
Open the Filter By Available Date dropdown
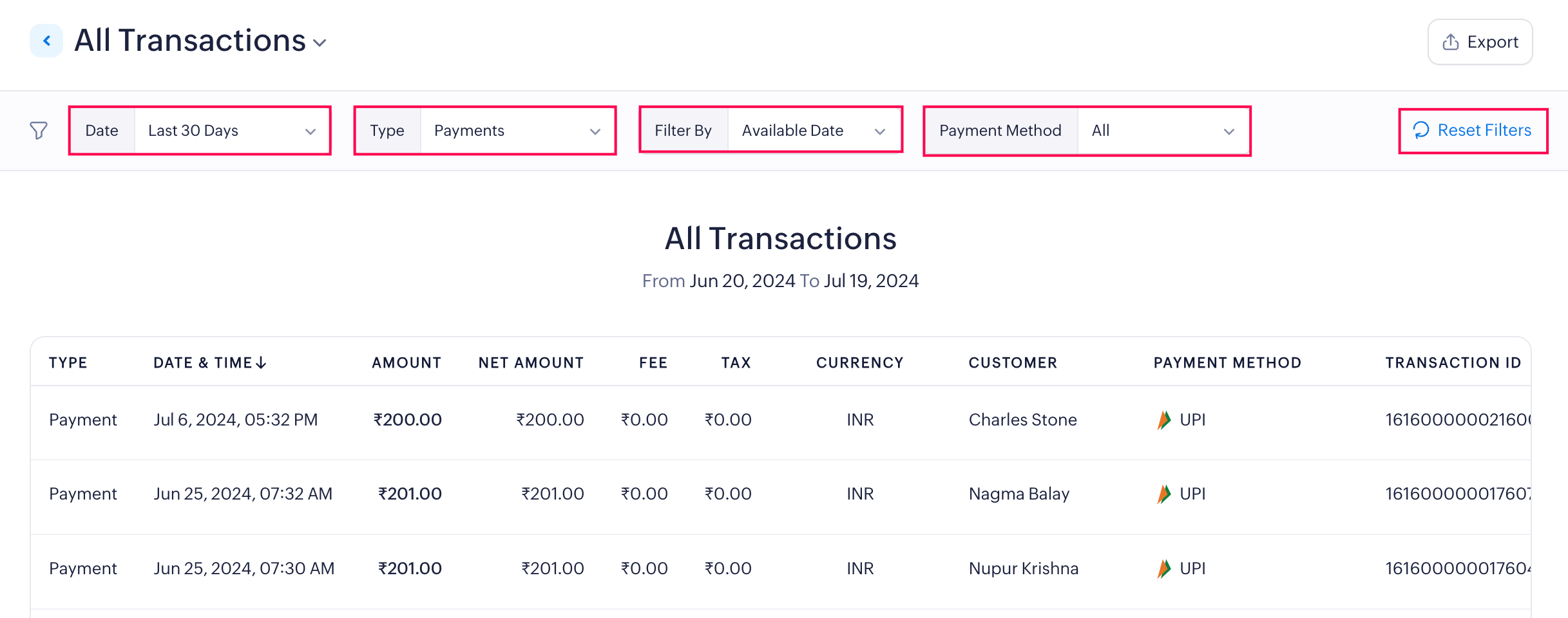[814, 131]
